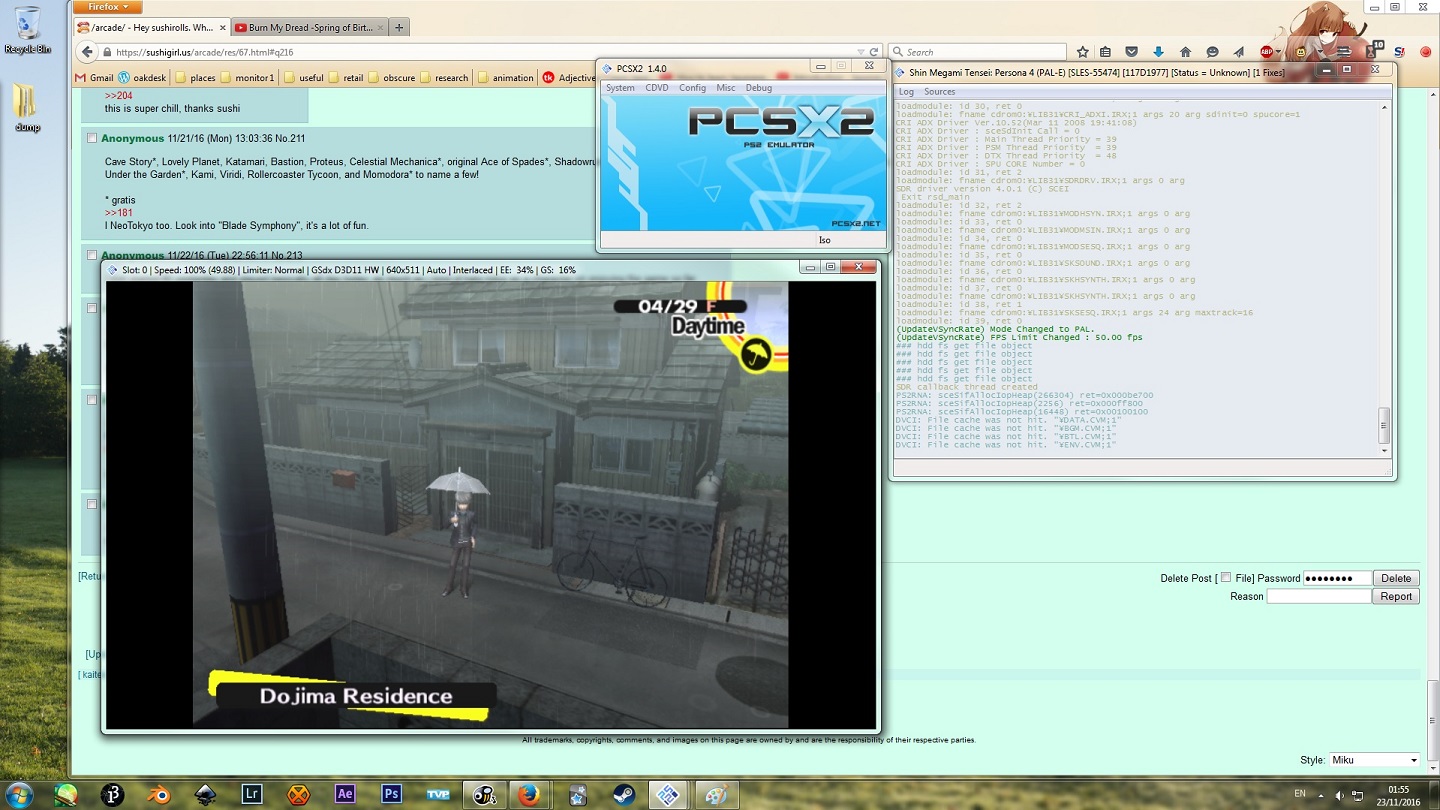
Task: Launch Blender from the taskbar
Action: click(x=159, y=794)
